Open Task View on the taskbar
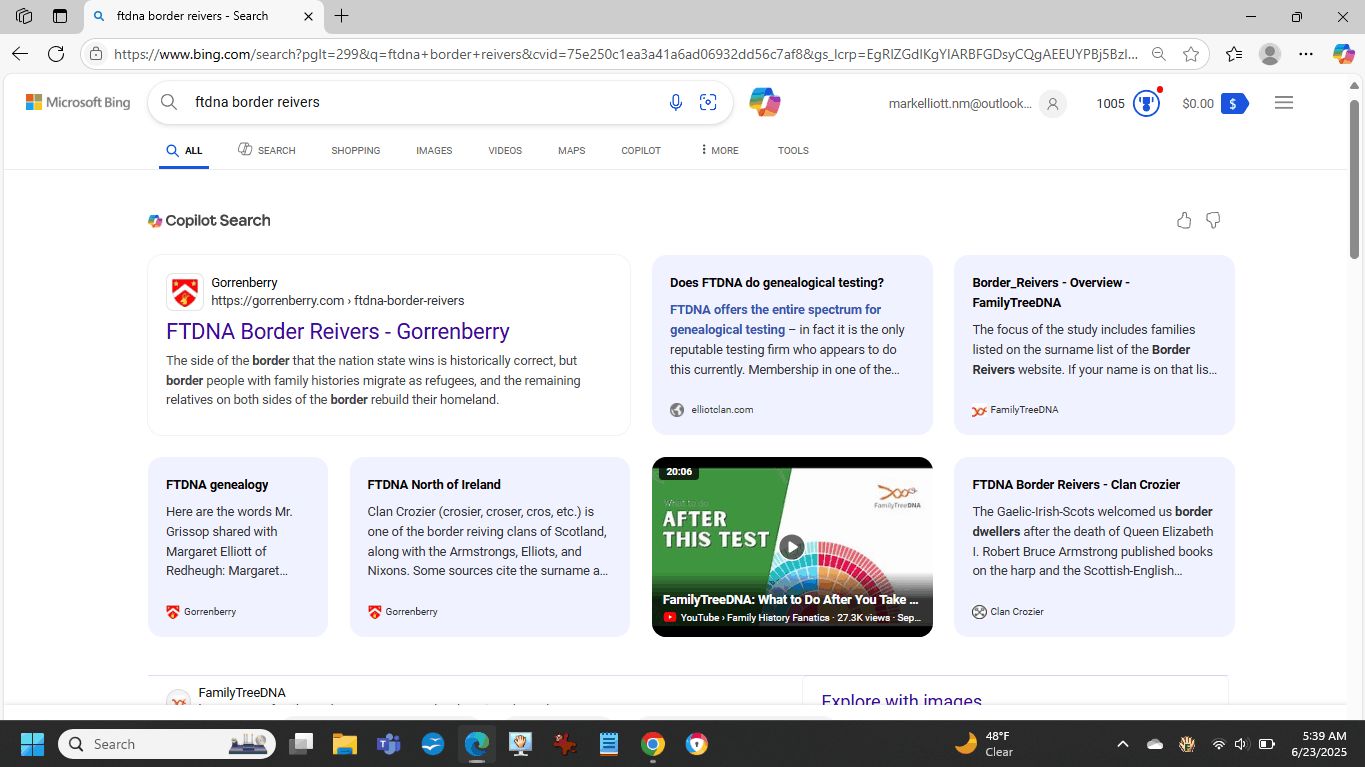The width and height of the screenshot is (1365, 767). point(301,744)
